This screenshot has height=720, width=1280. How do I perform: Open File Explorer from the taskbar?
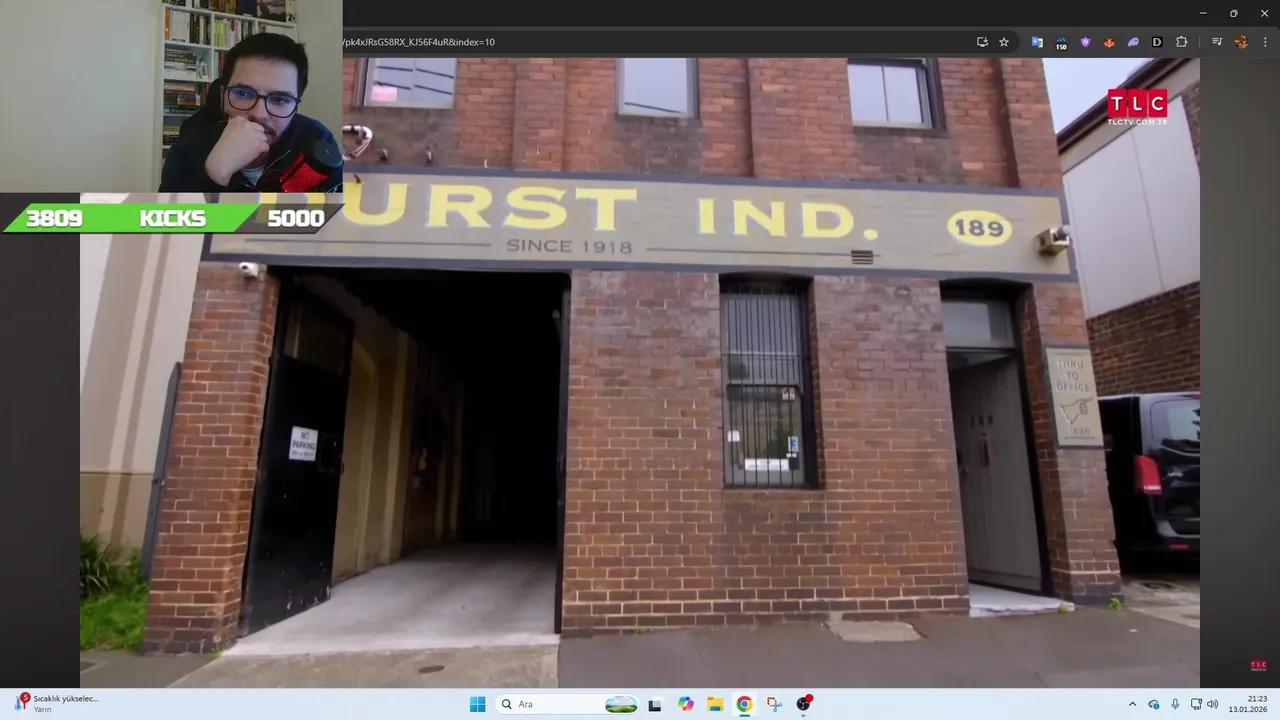(715, 704)
